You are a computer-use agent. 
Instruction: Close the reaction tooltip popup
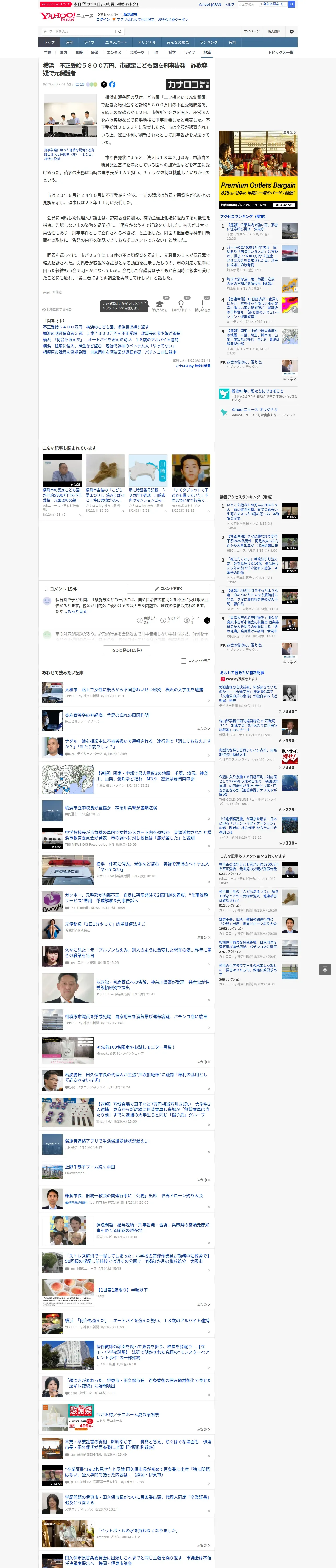(x=146, y=303)
